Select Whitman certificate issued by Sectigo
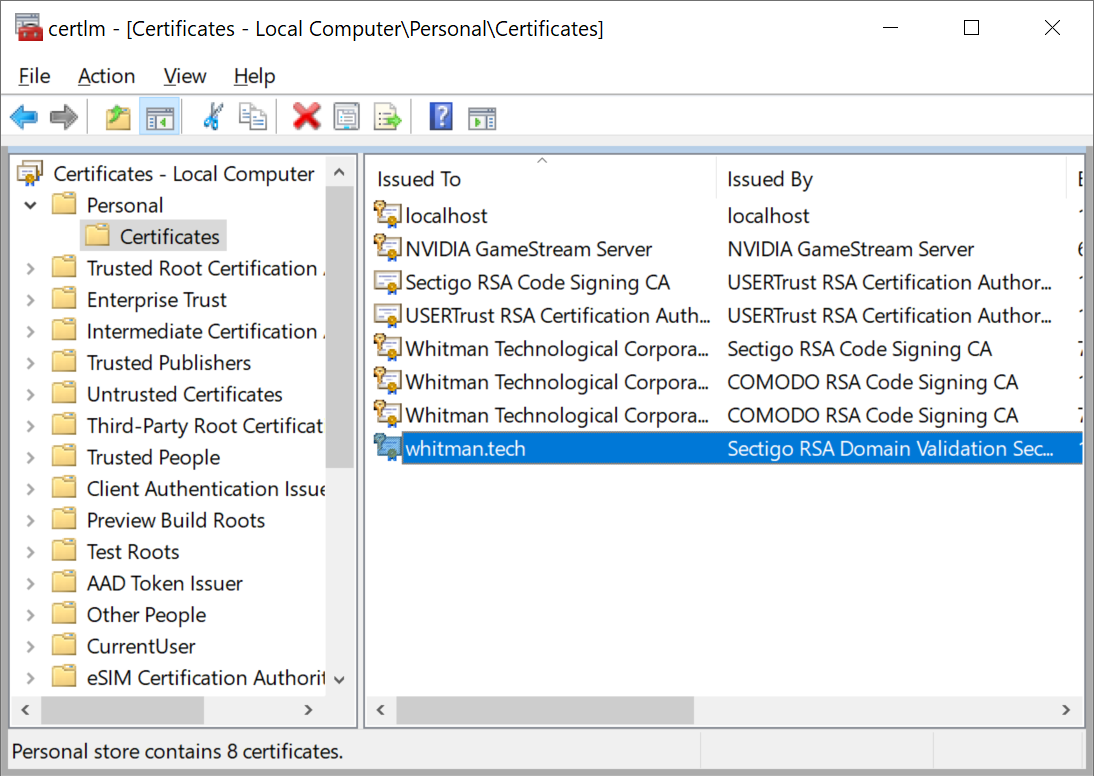Viewport: 1094px width, 776px height. (727, 348)
